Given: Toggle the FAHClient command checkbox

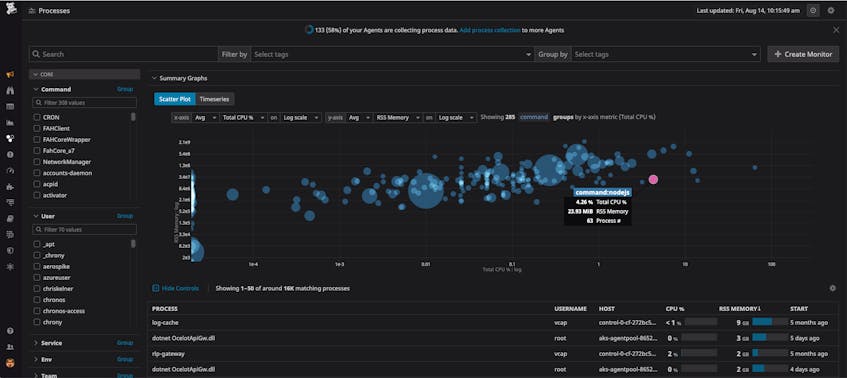Looking at the screenshot, I should click(x=37, y=128).
